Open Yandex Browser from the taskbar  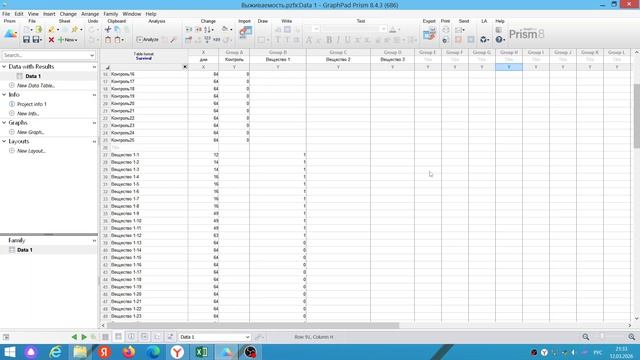coord(177,352)
